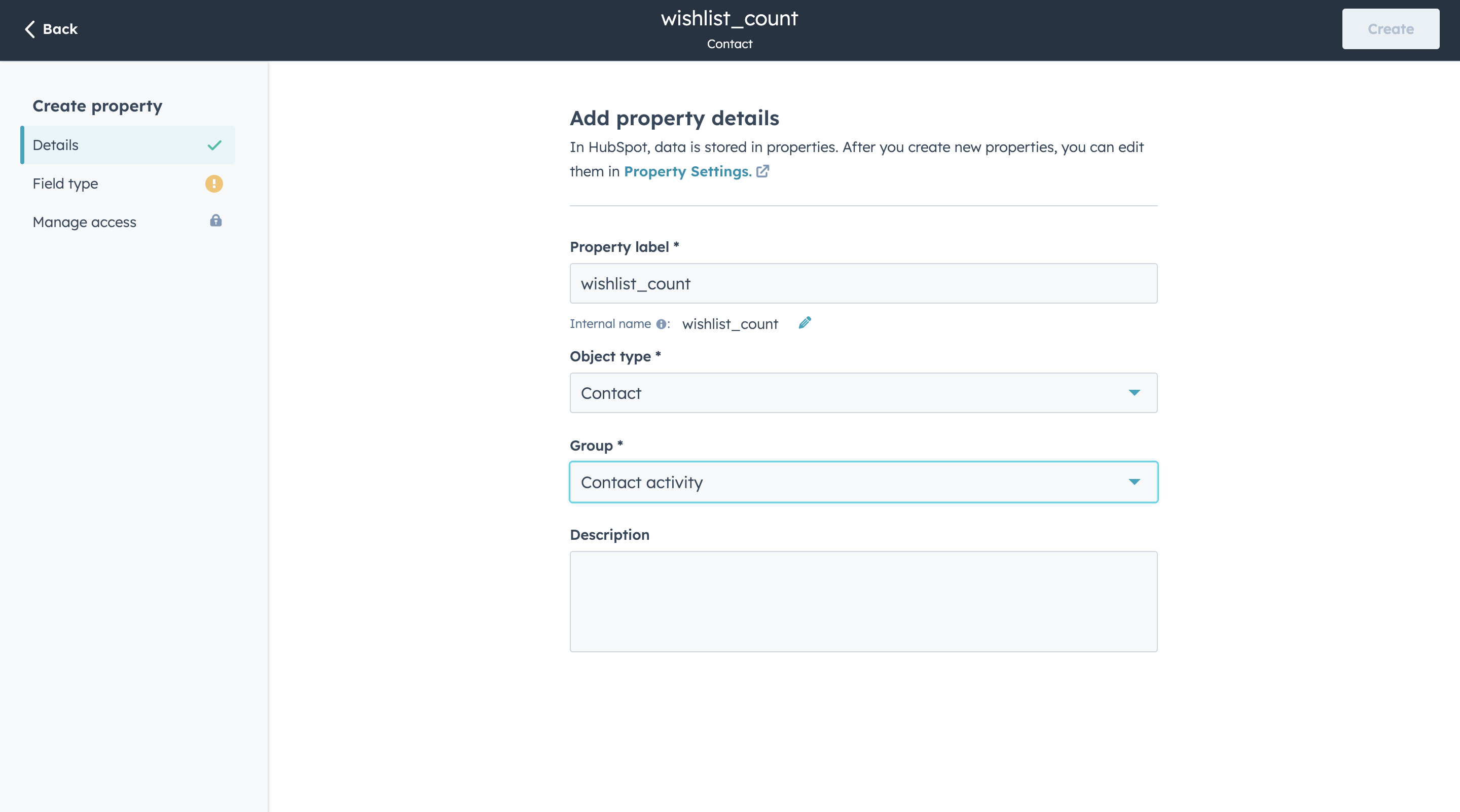The height and width of the screenshot is (812, 1460).
Task: Open the Property Settings link
Action: click(x=687, y=172)
